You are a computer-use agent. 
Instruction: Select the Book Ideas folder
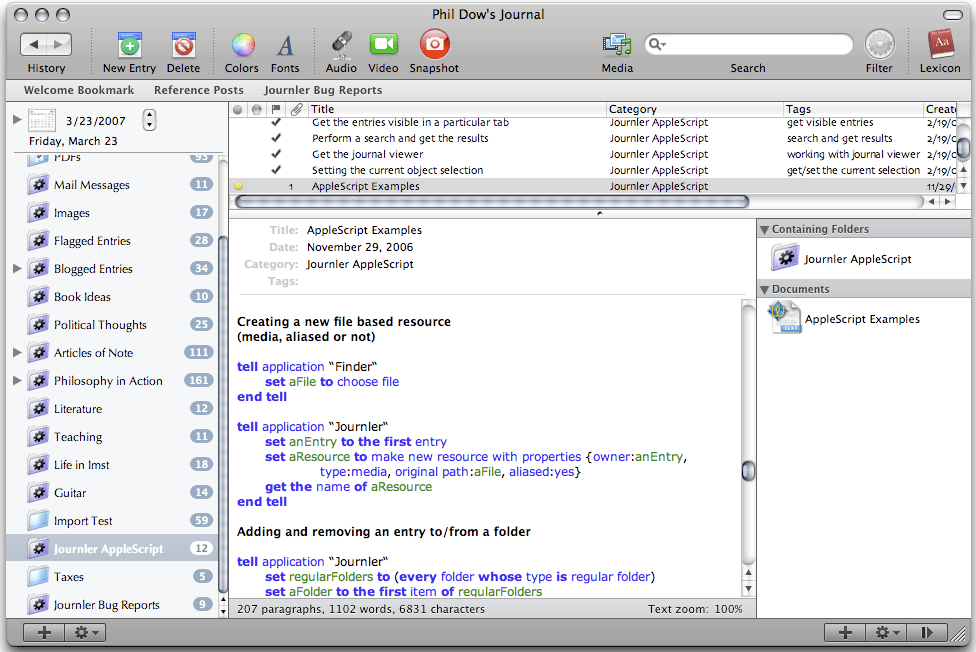click(112, 296)
